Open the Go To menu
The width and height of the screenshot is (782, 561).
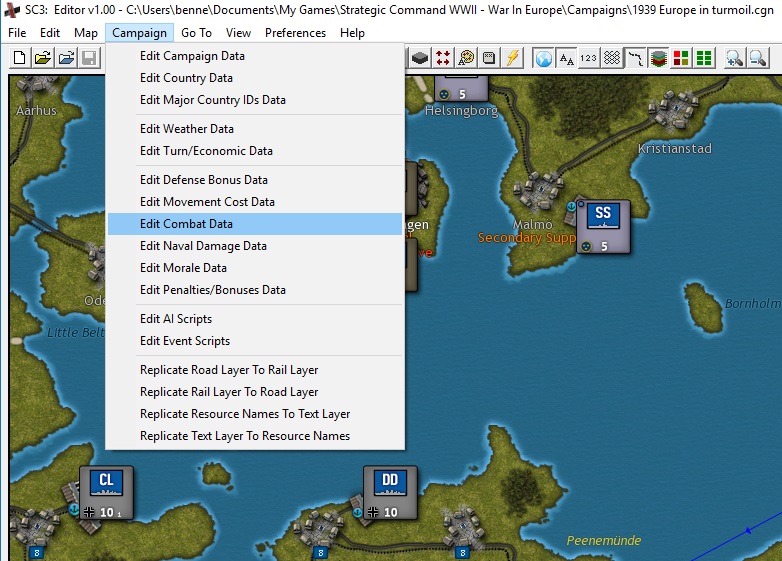[196, 33]
